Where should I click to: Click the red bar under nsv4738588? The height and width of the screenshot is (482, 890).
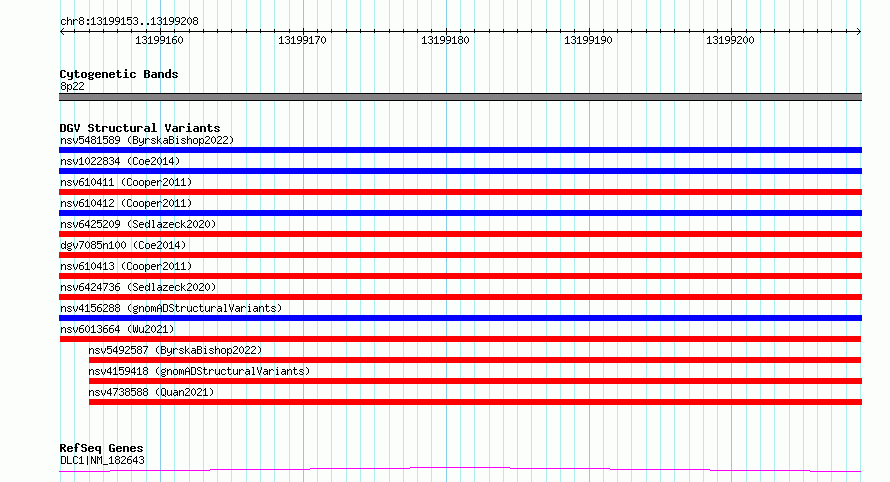point(476,402)
